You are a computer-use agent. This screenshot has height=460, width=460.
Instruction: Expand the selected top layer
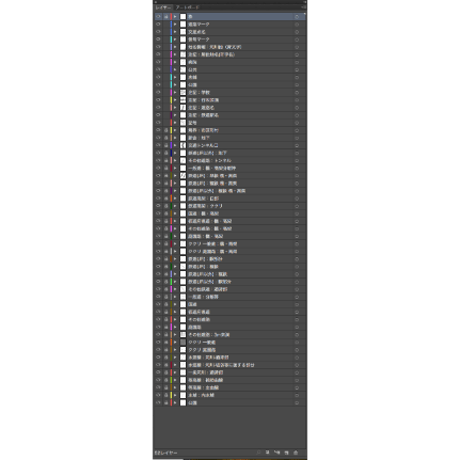click(175, 17)
